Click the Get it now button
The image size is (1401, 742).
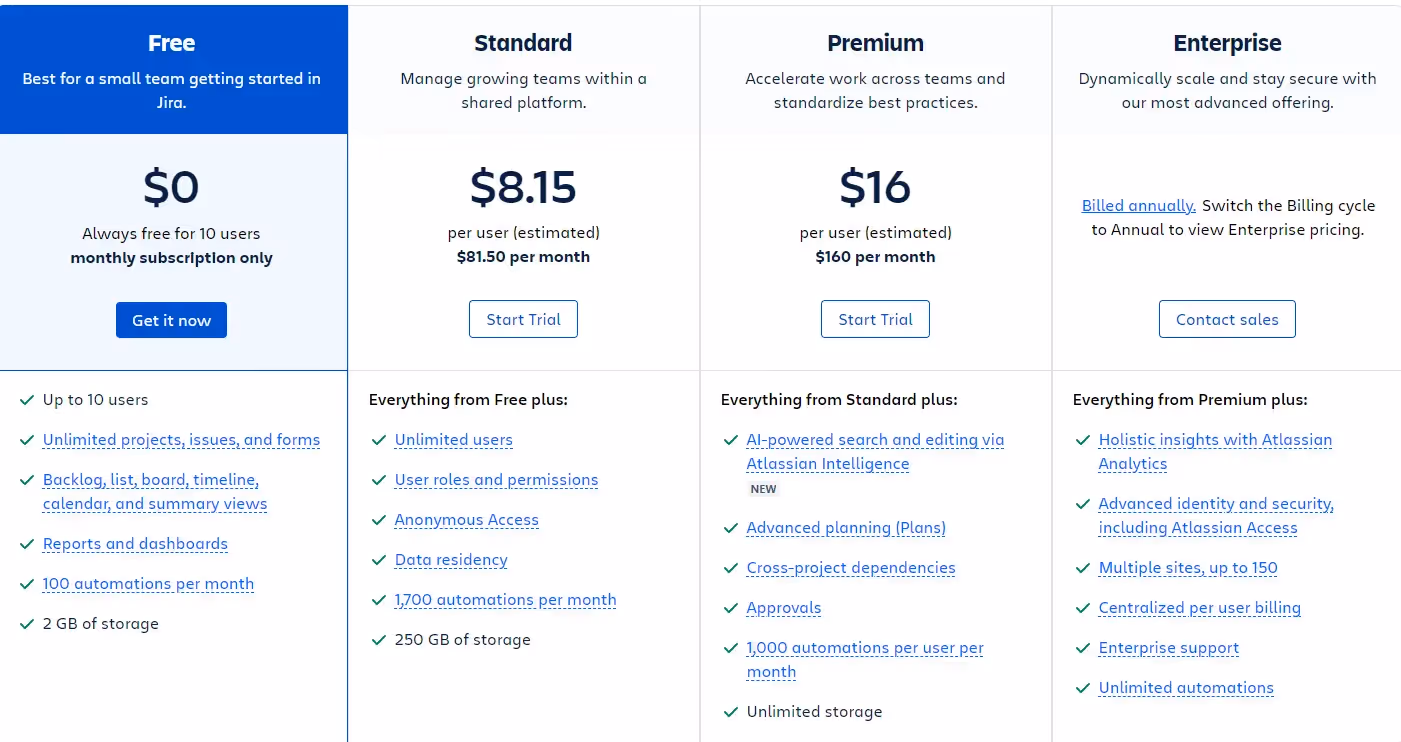171,319
